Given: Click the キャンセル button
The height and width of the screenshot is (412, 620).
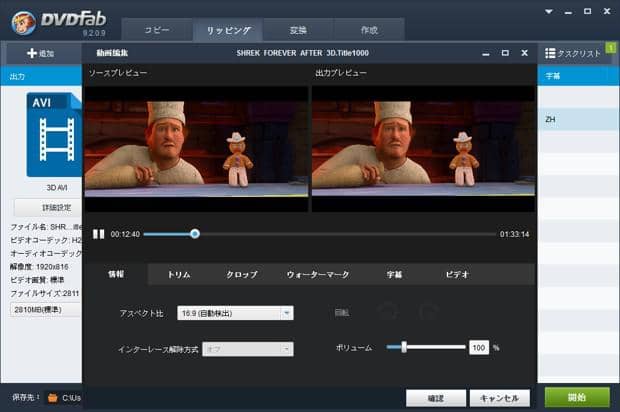Looking at the screenshot, I should tap(500, 398).
